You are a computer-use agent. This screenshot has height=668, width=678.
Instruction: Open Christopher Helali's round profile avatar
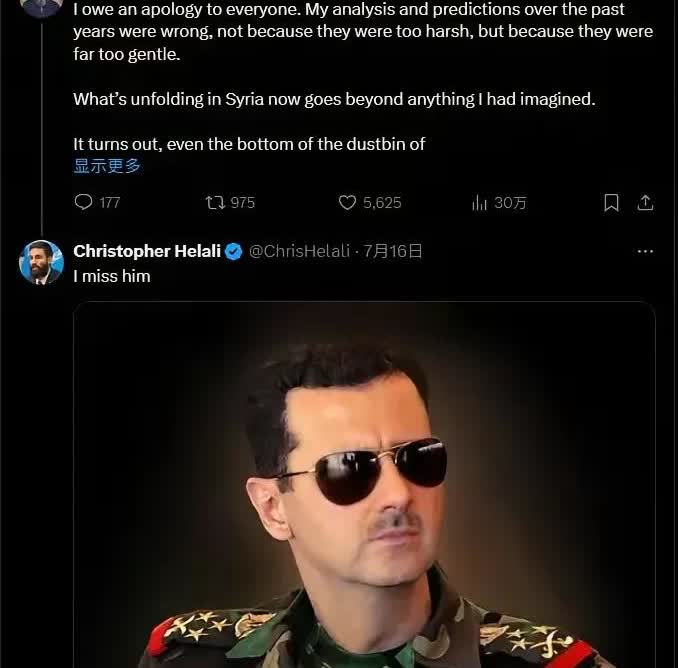pyautogui.click(x=41, y=263)
